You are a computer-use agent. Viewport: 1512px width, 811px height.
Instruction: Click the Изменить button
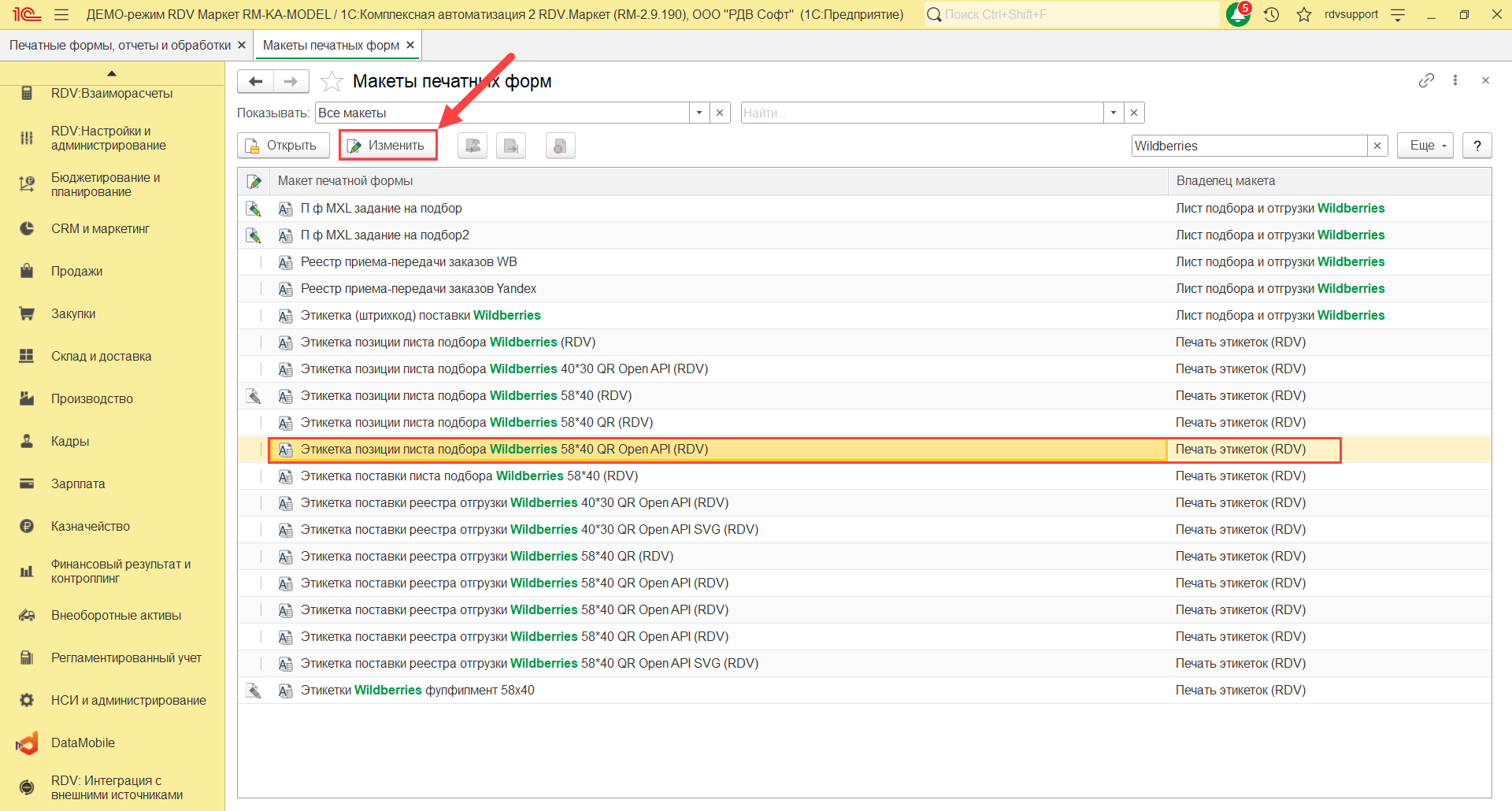[x=387, y=146]
